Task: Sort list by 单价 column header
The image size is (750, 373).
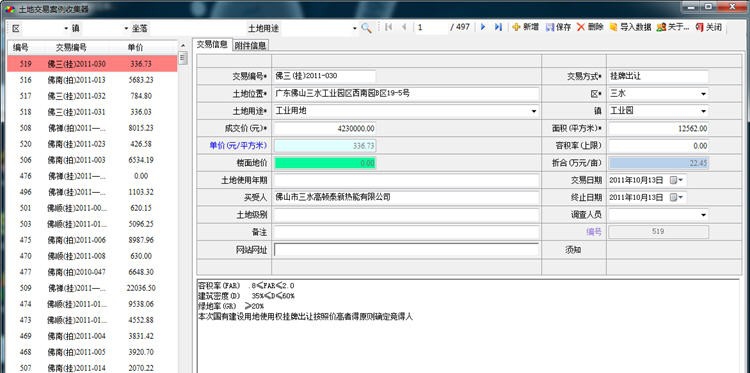Action: pyautogui.click(x=135, y=47)
